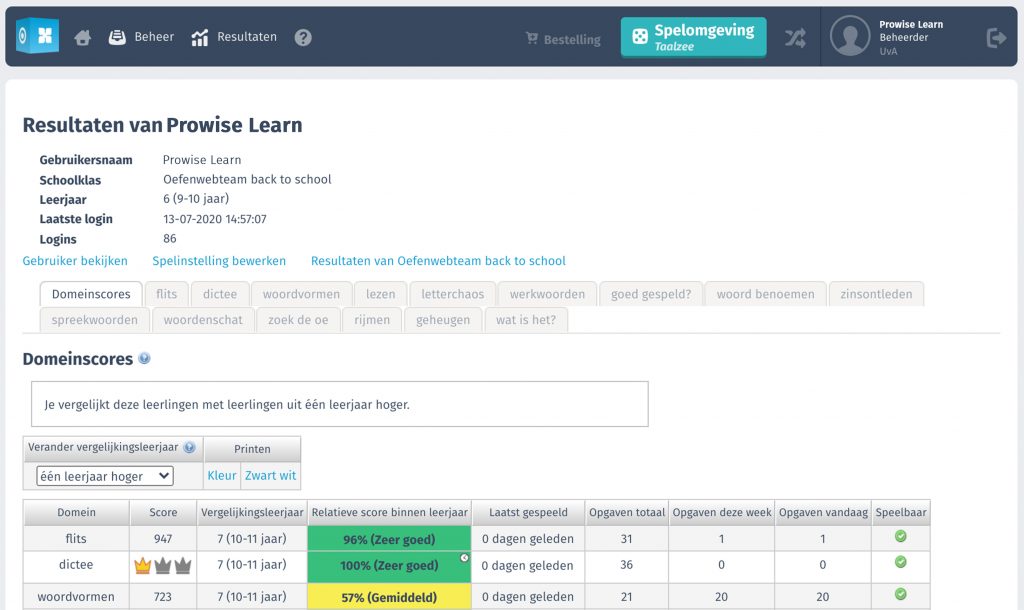The width and height of the screenshot is (1024, 610).
Task: Switch to the woordenschat tab
Action: click(203, 320)
